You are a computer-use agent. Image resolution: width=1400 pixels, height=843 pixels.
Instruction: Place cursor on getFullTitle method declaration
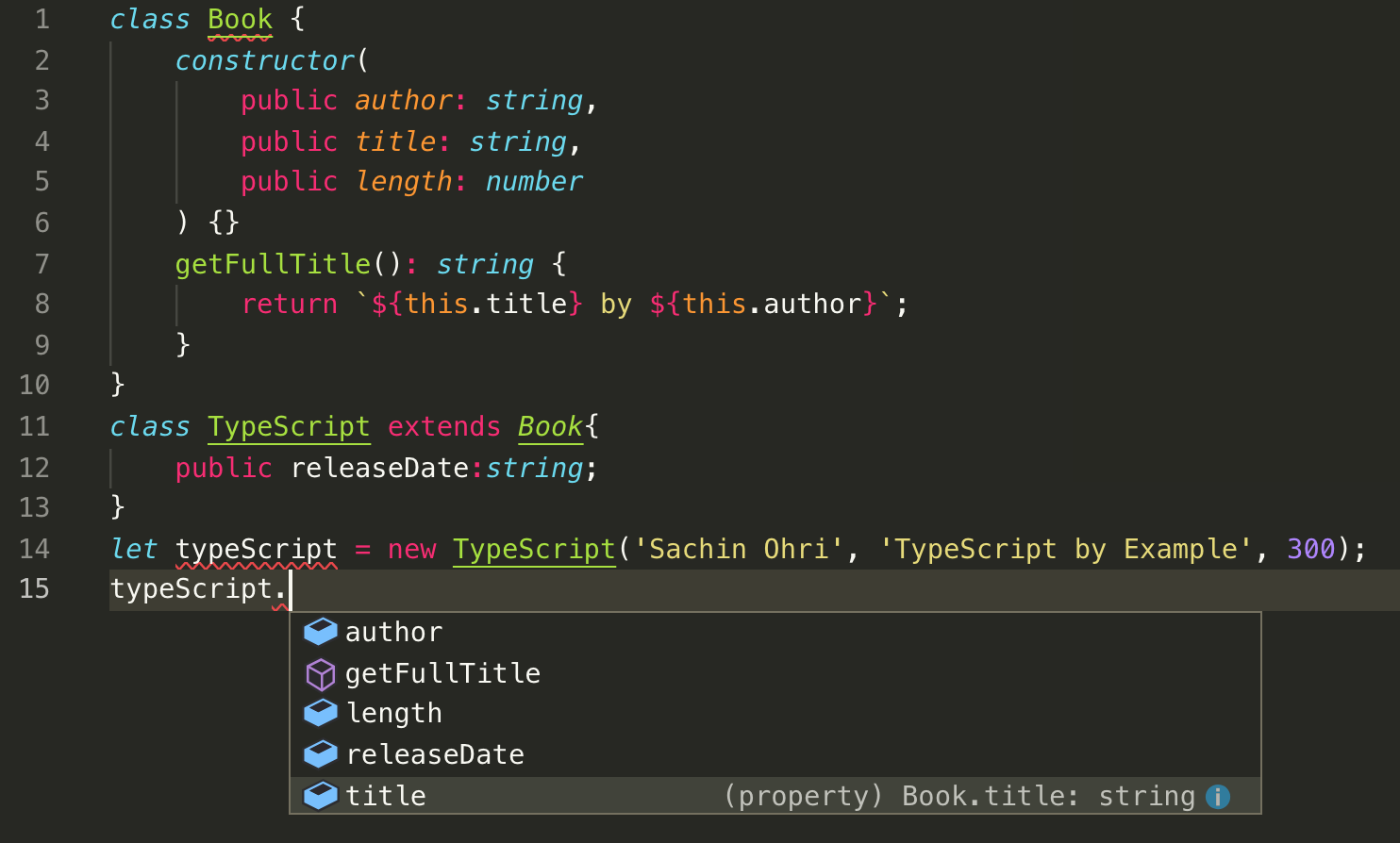(x=273, y=264)
